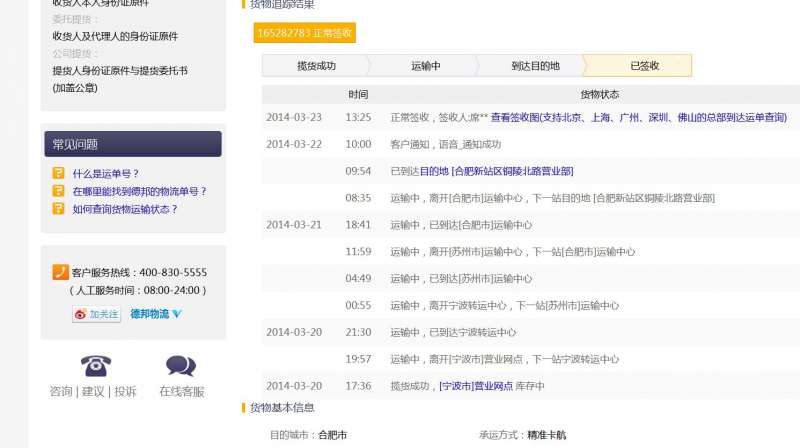Screen dimensions: 800x448
Task: Open 在哪里能找到德邦的物流单号 FAQ link
Action: click(x=139, y=191)
